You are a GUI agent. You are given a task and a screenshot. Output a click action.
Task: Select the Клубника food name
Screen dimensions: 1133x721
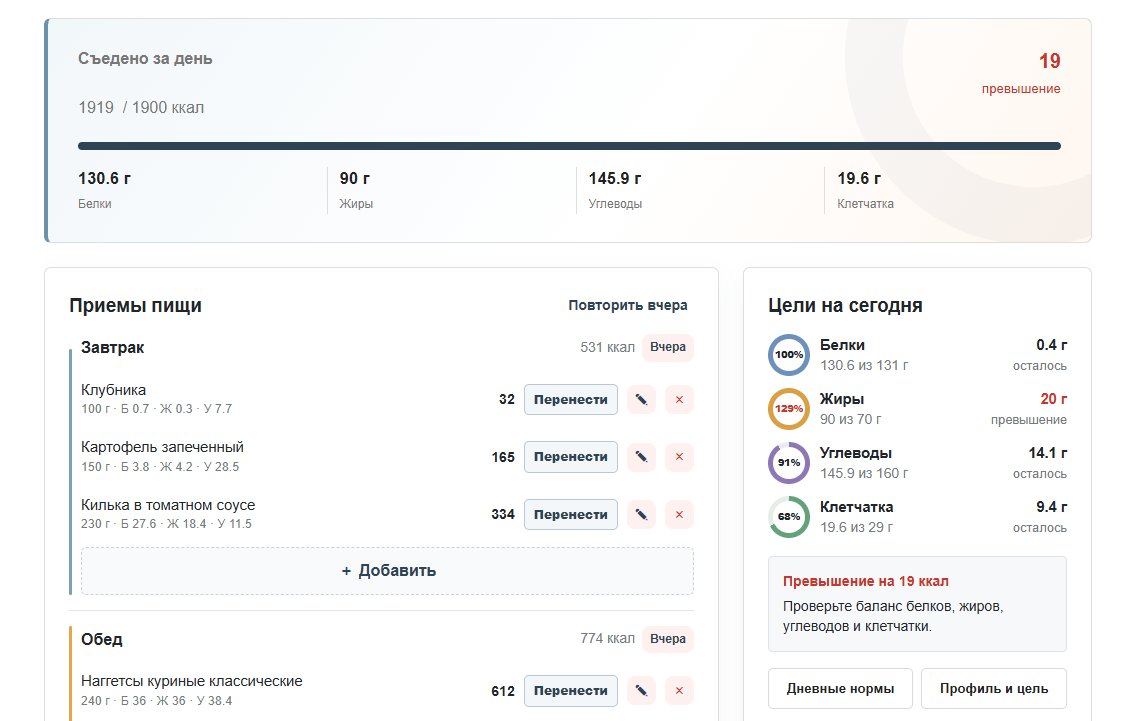coord(113,390)
